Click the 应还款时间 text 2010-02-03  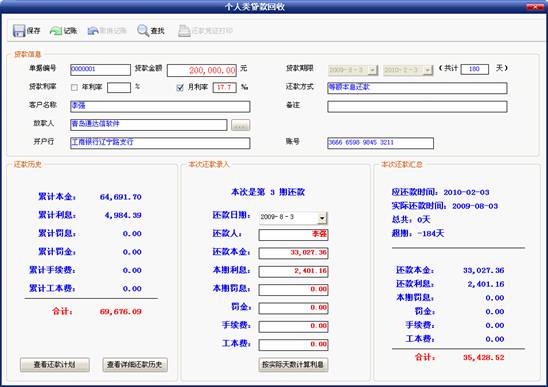(x=466, y=192)
